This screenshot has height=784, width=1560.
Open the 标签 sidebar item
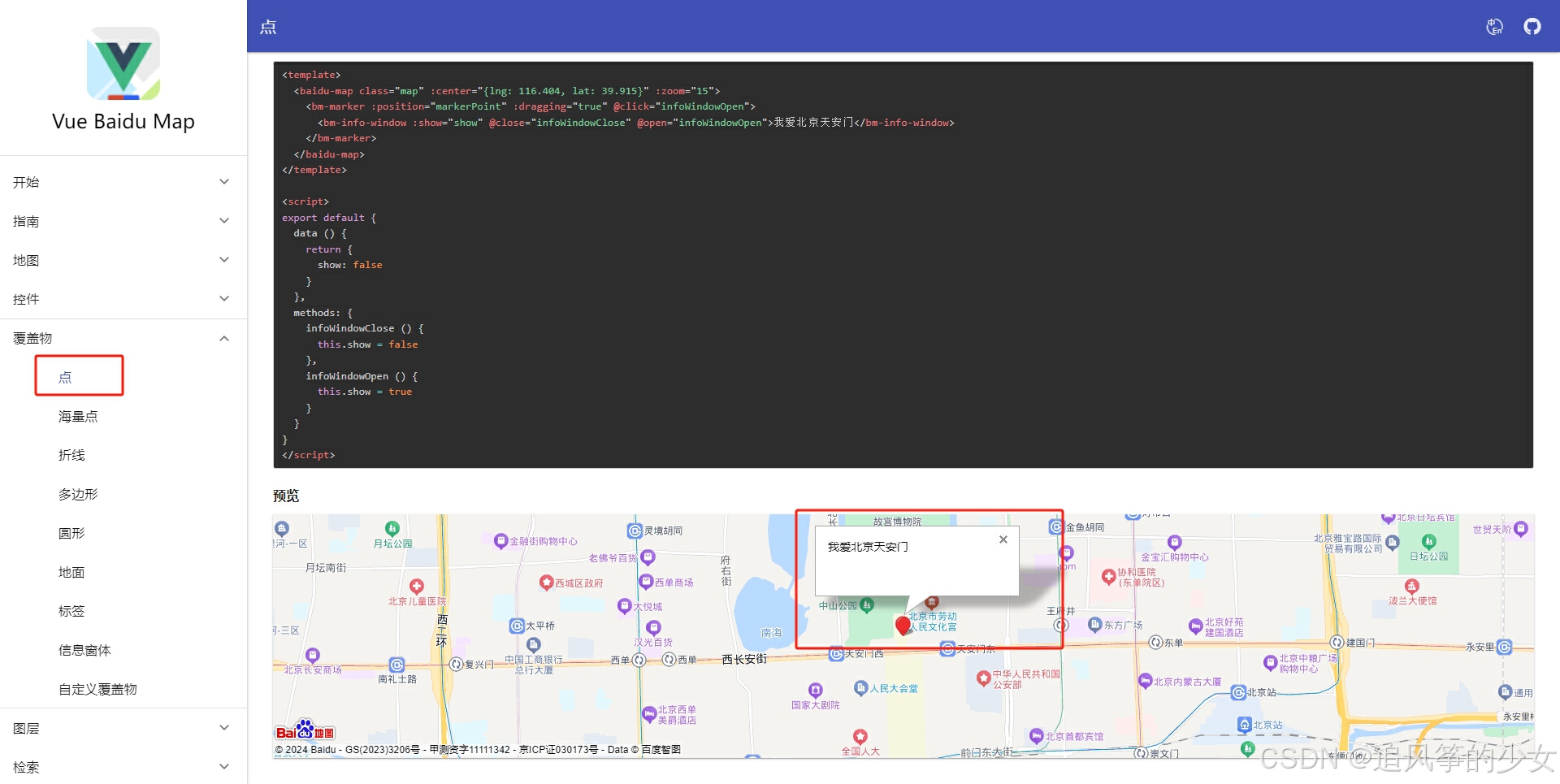(71, 611)
